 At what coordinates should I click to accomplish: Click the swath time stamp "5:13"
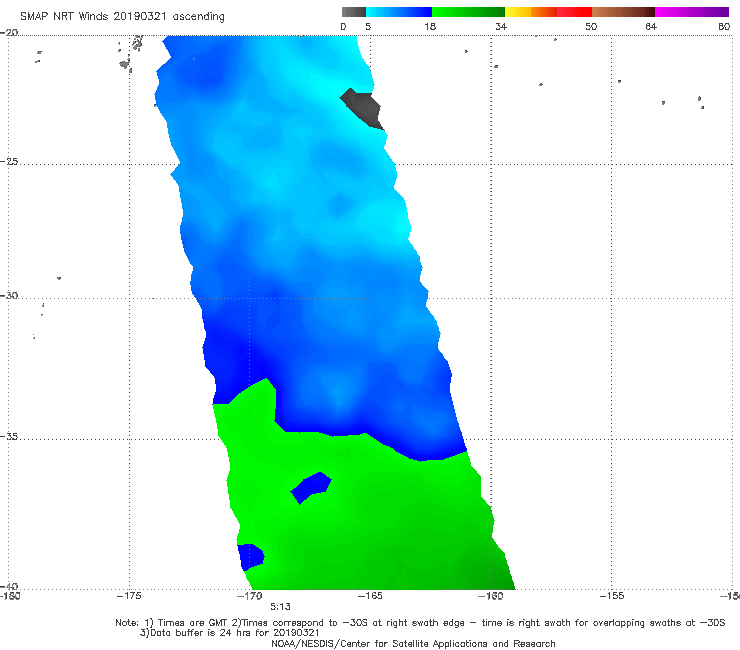point(280,607)
